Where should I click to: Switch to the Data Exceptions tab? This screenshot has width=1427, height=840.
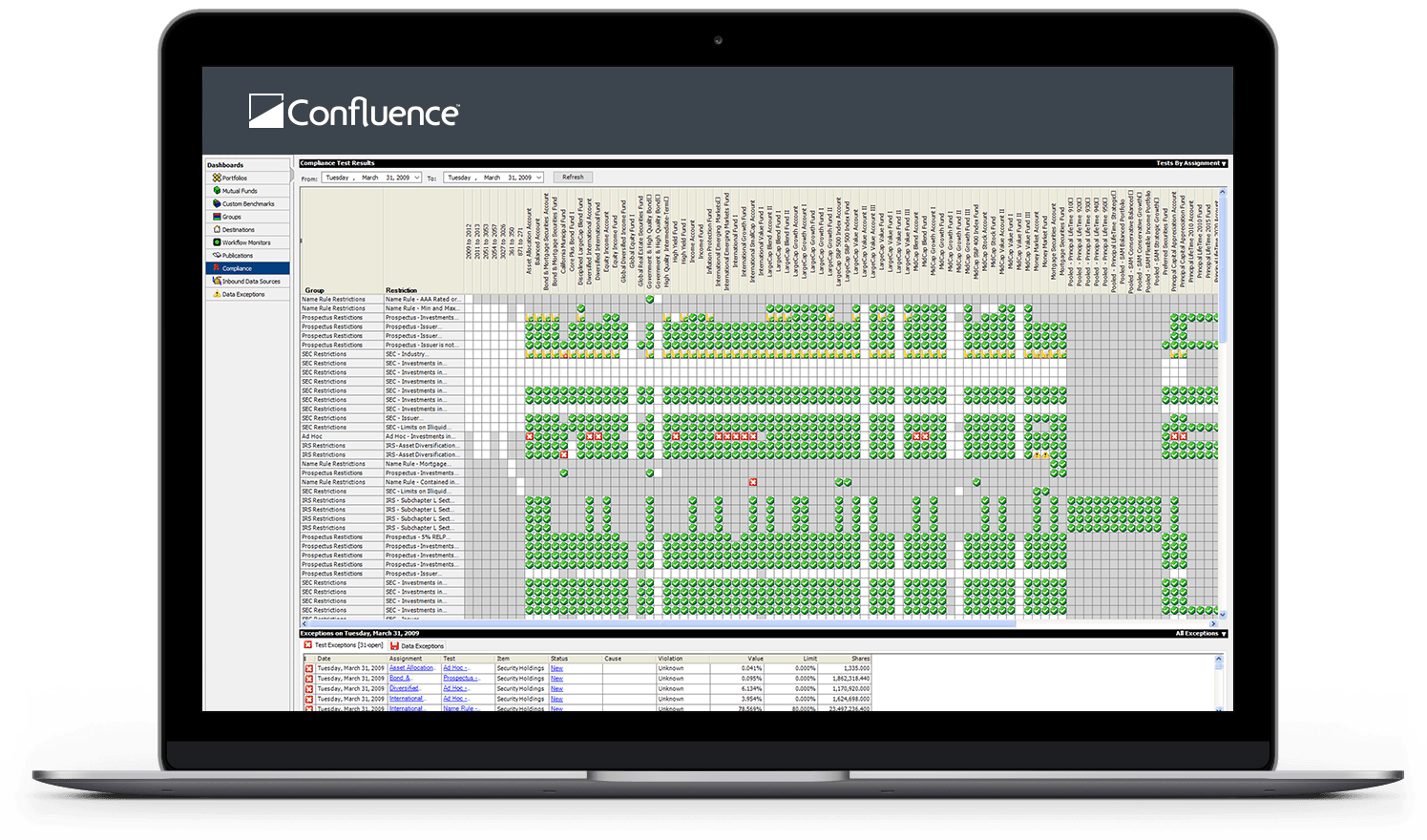tap(421, 646)
